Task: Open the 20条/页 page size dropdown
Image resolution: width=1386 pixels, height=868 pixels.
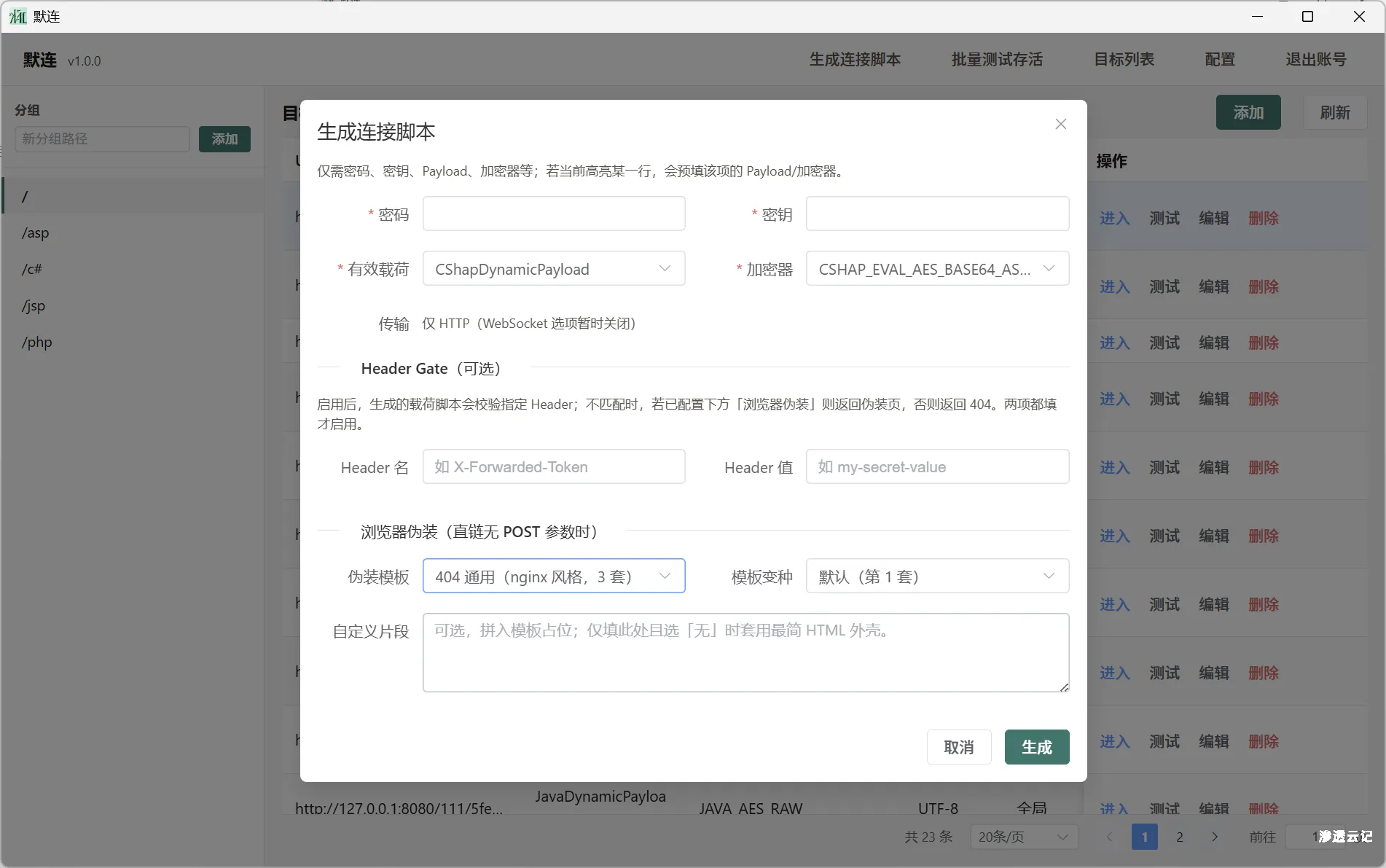Action: (x=1023, y=837)
